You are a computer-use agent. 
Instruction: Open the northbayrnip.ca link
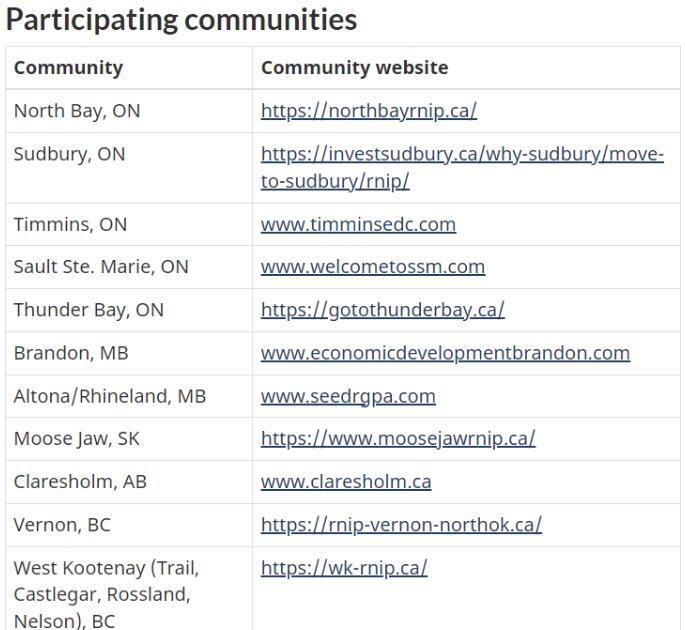[368, 111]
